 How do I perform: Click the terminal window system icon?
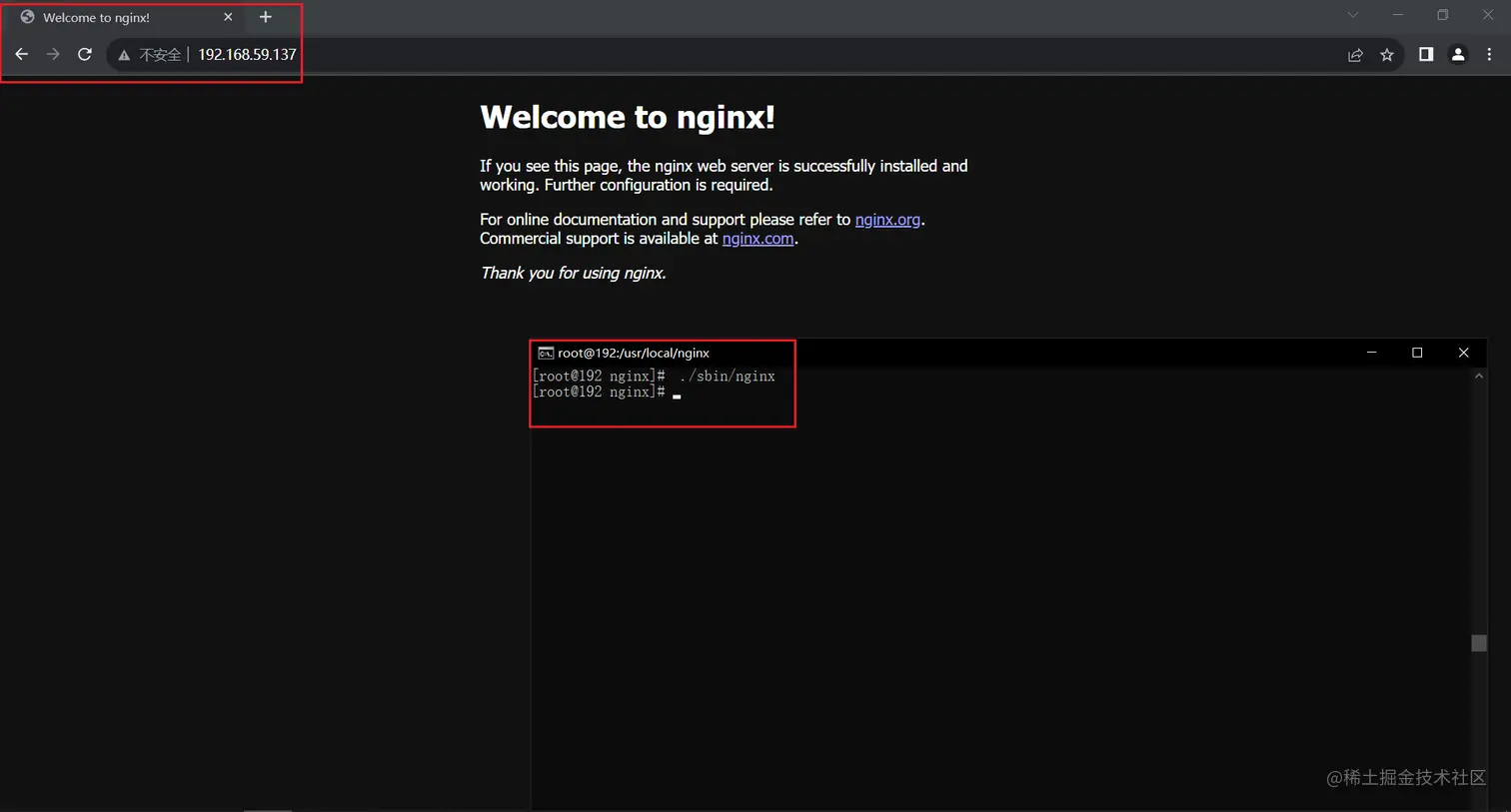pyautogui.click(x=545, y=352)
